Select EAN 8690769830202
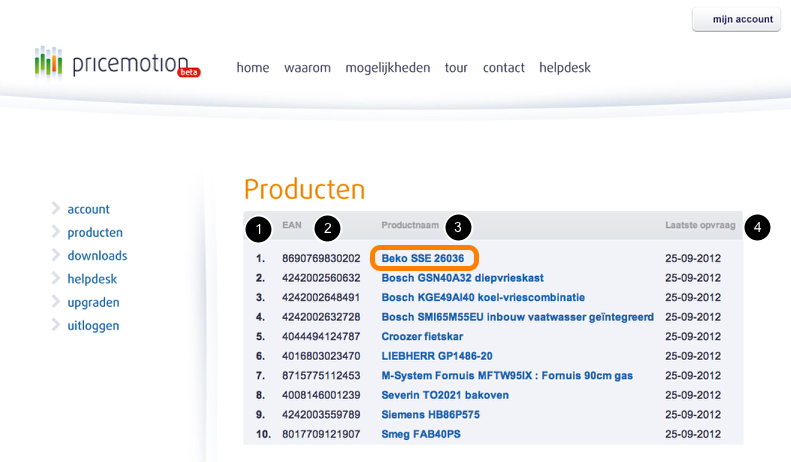 [x=321, y=258]
